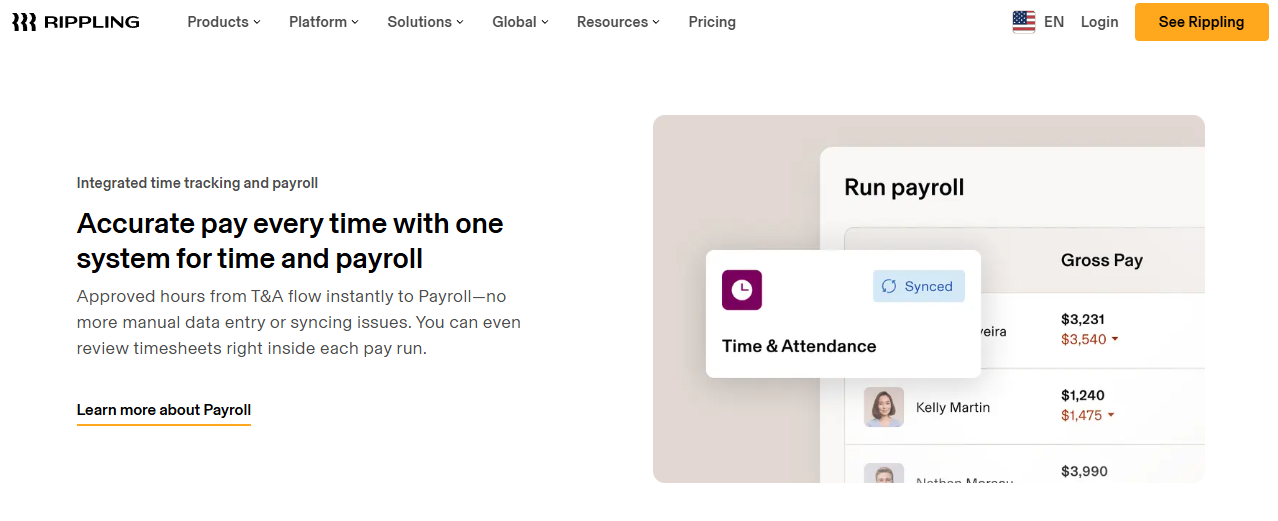Click the Kelly Martin name

[953, 408]
